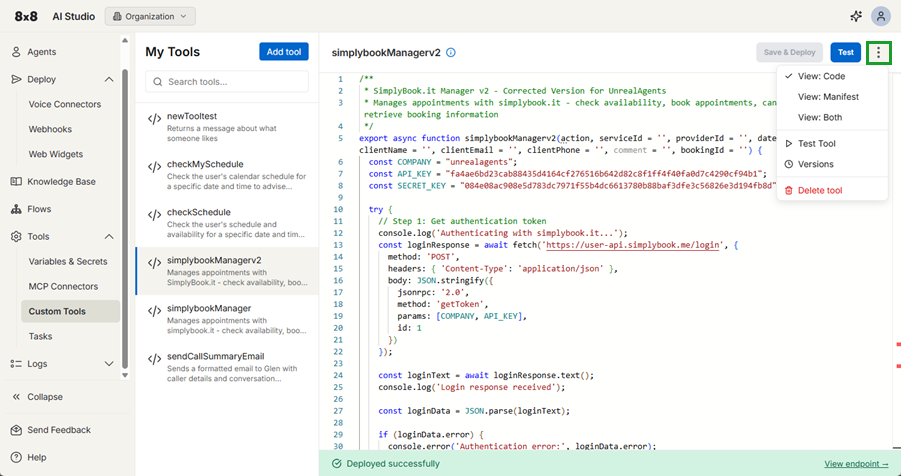Screen dimensions: 901x476
Task: Click the Agents person icon
Action: coord(16,52)
